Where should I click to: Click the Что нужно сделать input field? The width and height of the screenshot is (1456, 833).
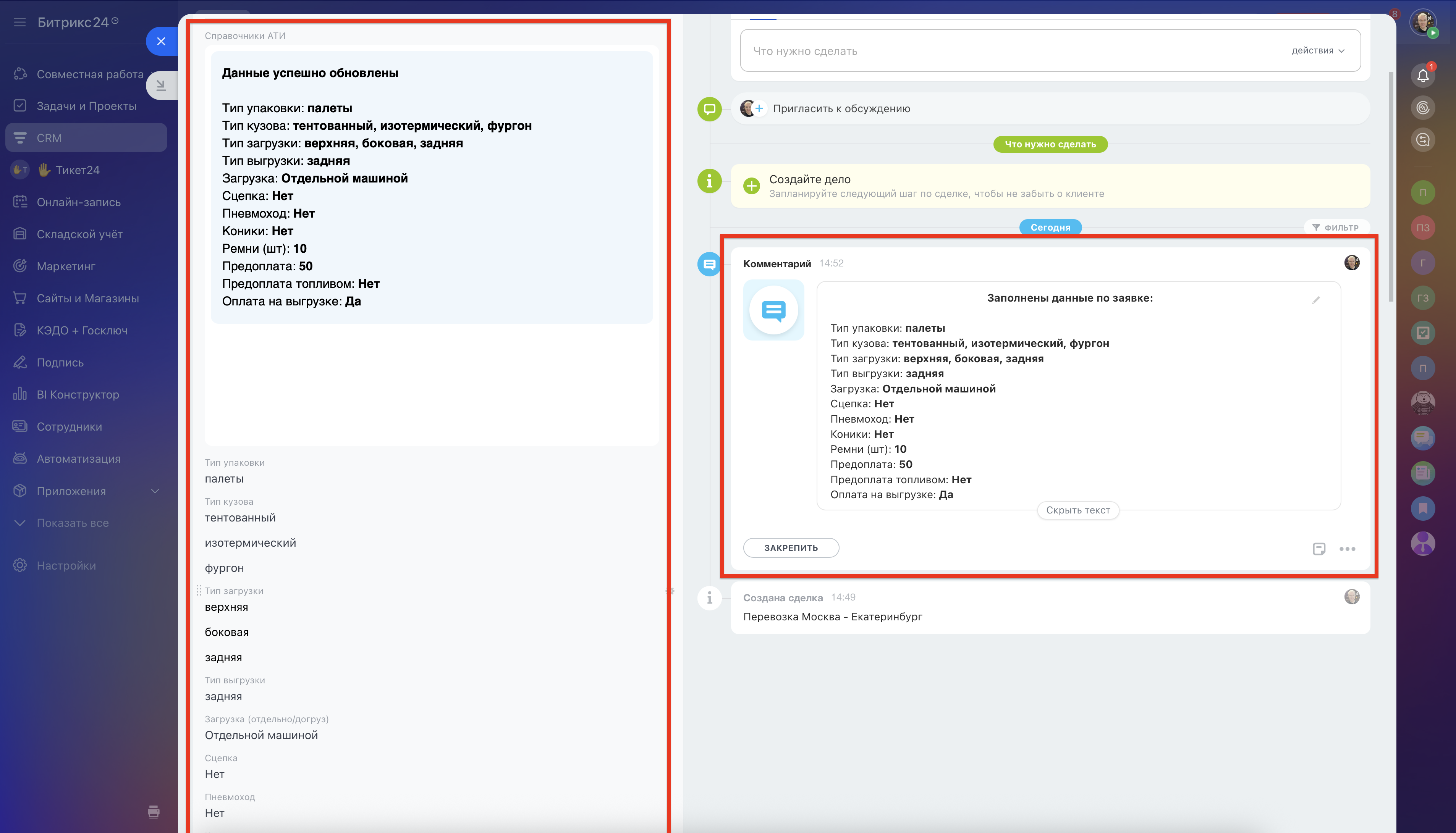coord(973,51)
